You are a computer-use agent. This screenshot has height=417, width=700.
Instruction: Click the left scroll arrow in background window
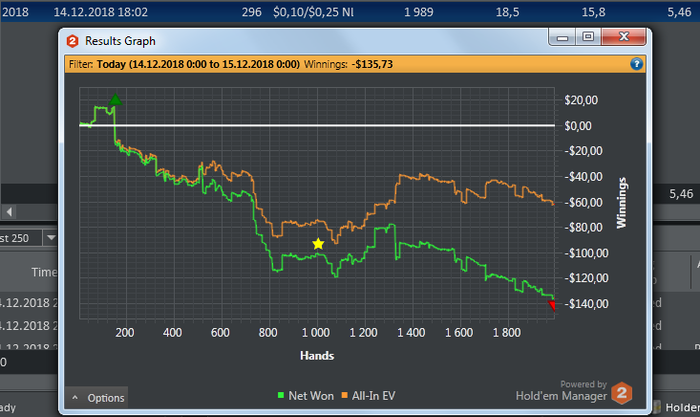pyautogui.click(x=9, y=211)
